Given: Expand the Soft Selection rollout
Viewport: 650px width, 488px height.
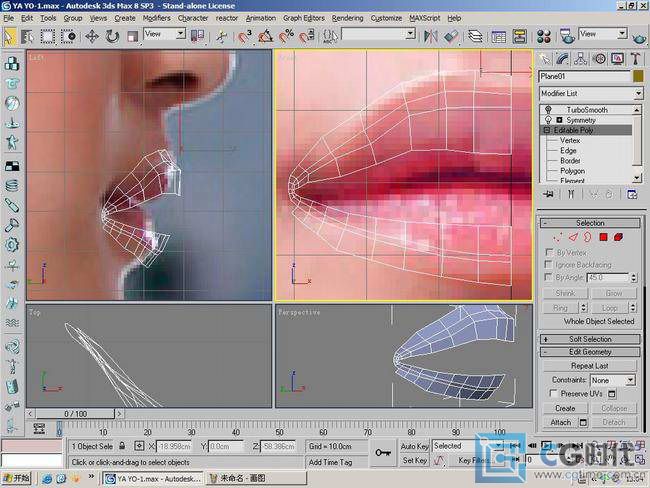Looking at the screenshot, I should click(x=590, y=339).
